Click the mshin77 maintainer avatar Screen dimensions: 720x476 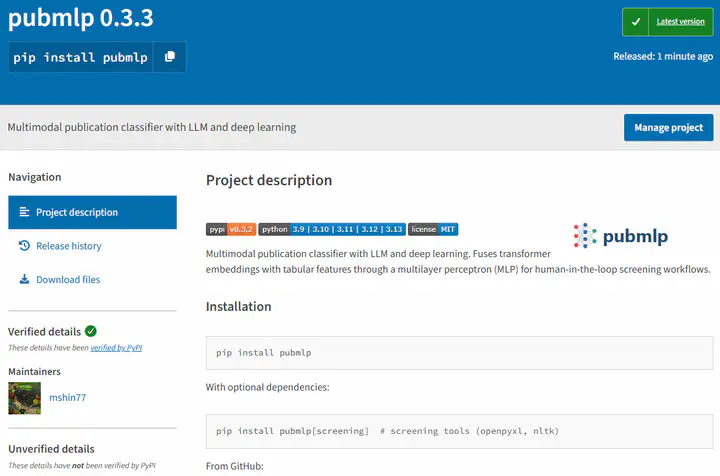[24, 398]
